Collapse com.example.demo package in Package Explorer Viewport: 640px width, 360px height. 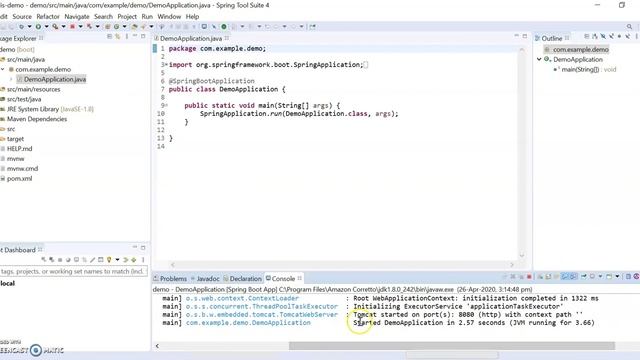3,69
